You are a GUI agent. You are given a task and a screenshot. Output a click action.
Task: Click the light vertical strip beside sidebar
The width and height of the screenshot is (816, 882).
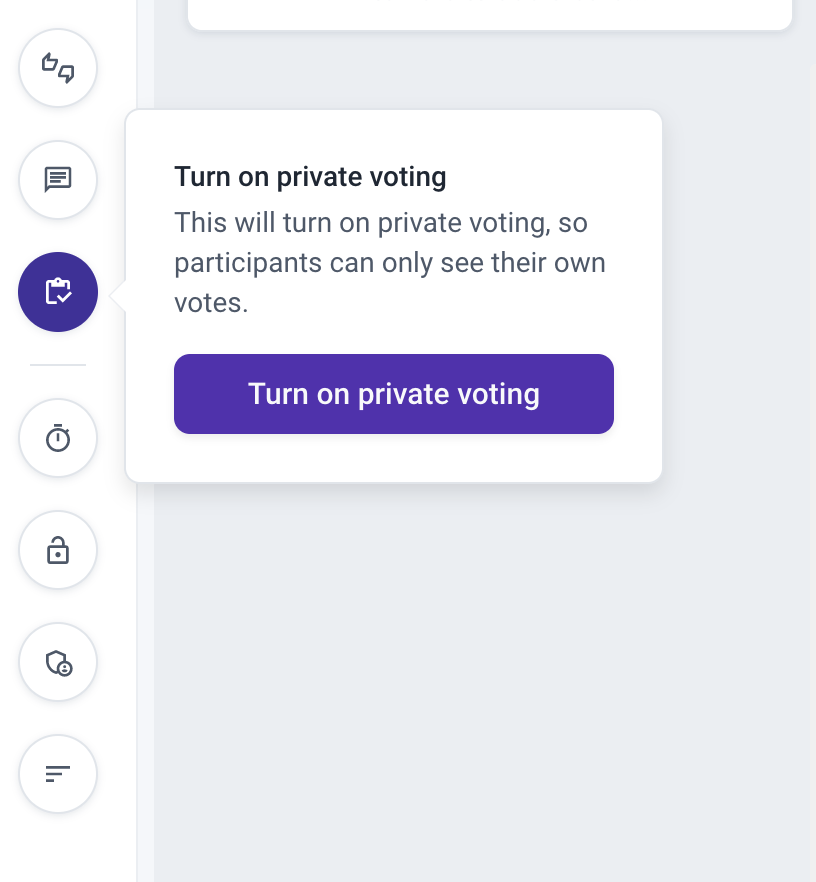(x=145, y=675)
